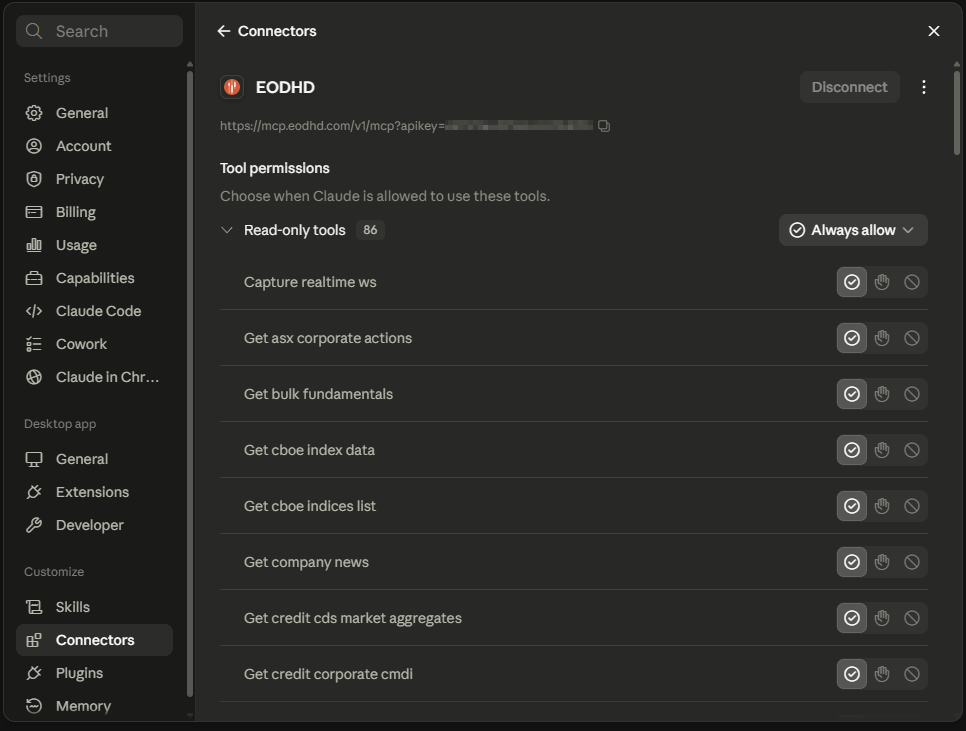The height and width of the screenshot is (731, 966).
Task: Open the Memory page
Action: (x=94, y=706)
